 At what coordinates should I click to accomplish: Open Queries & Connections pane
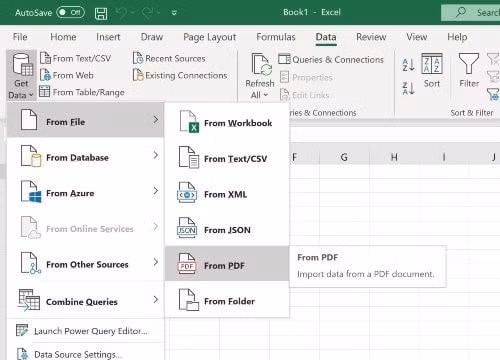(x=331, y=59)
